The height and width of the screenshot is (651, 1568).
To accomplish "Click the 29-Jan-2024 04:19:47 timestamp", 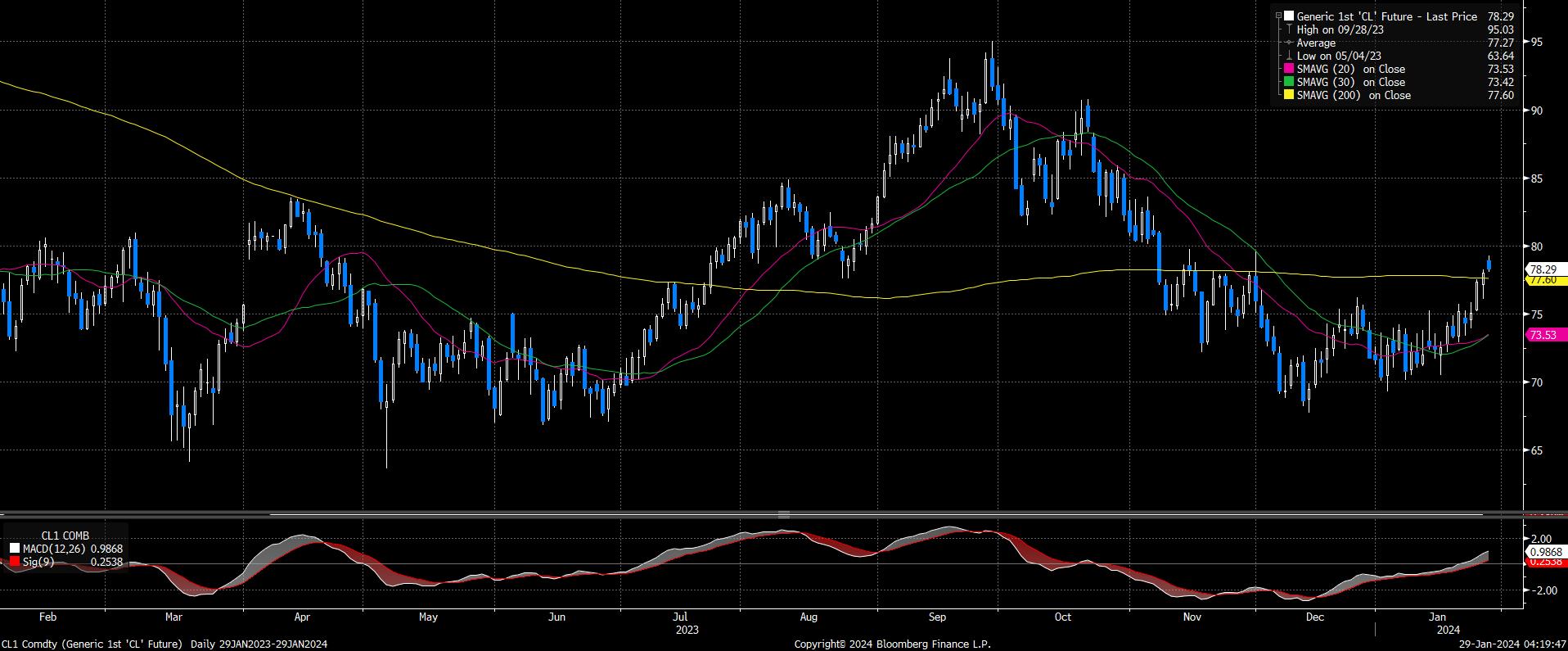I will point(1511,644).
